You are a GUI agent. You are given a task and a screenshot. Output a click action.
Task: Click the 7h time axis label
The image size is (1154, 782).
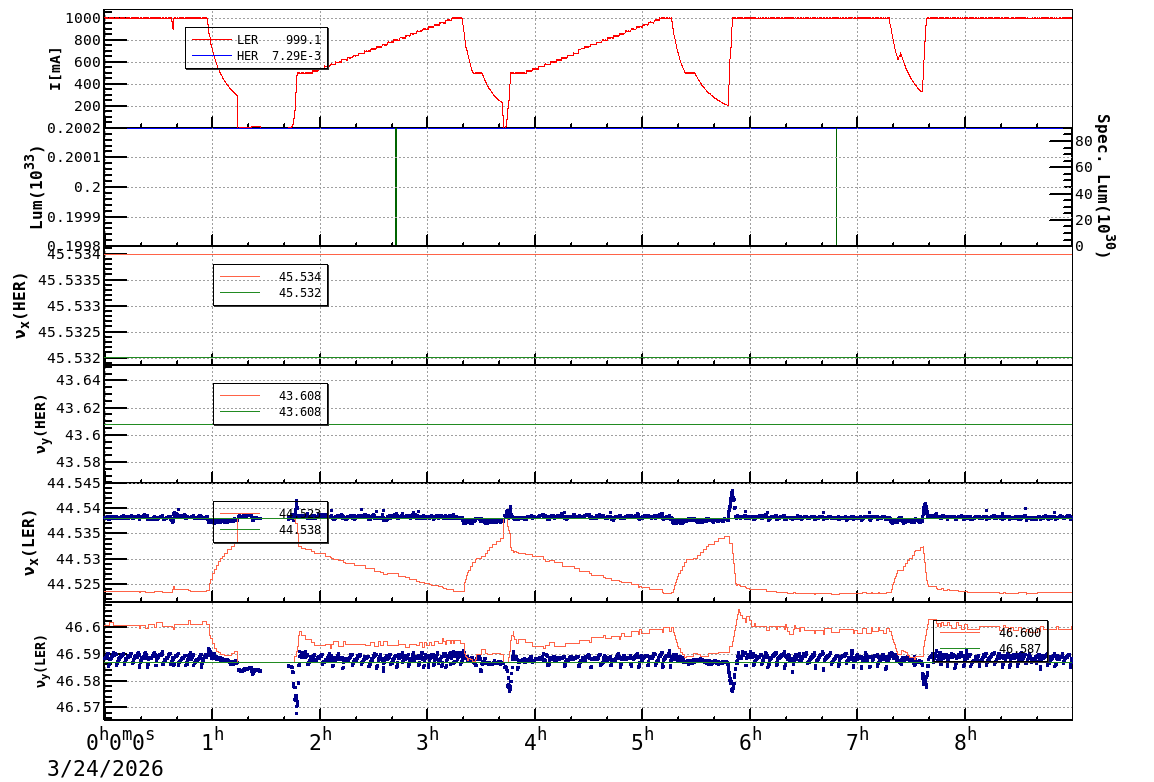click(857, 740)
